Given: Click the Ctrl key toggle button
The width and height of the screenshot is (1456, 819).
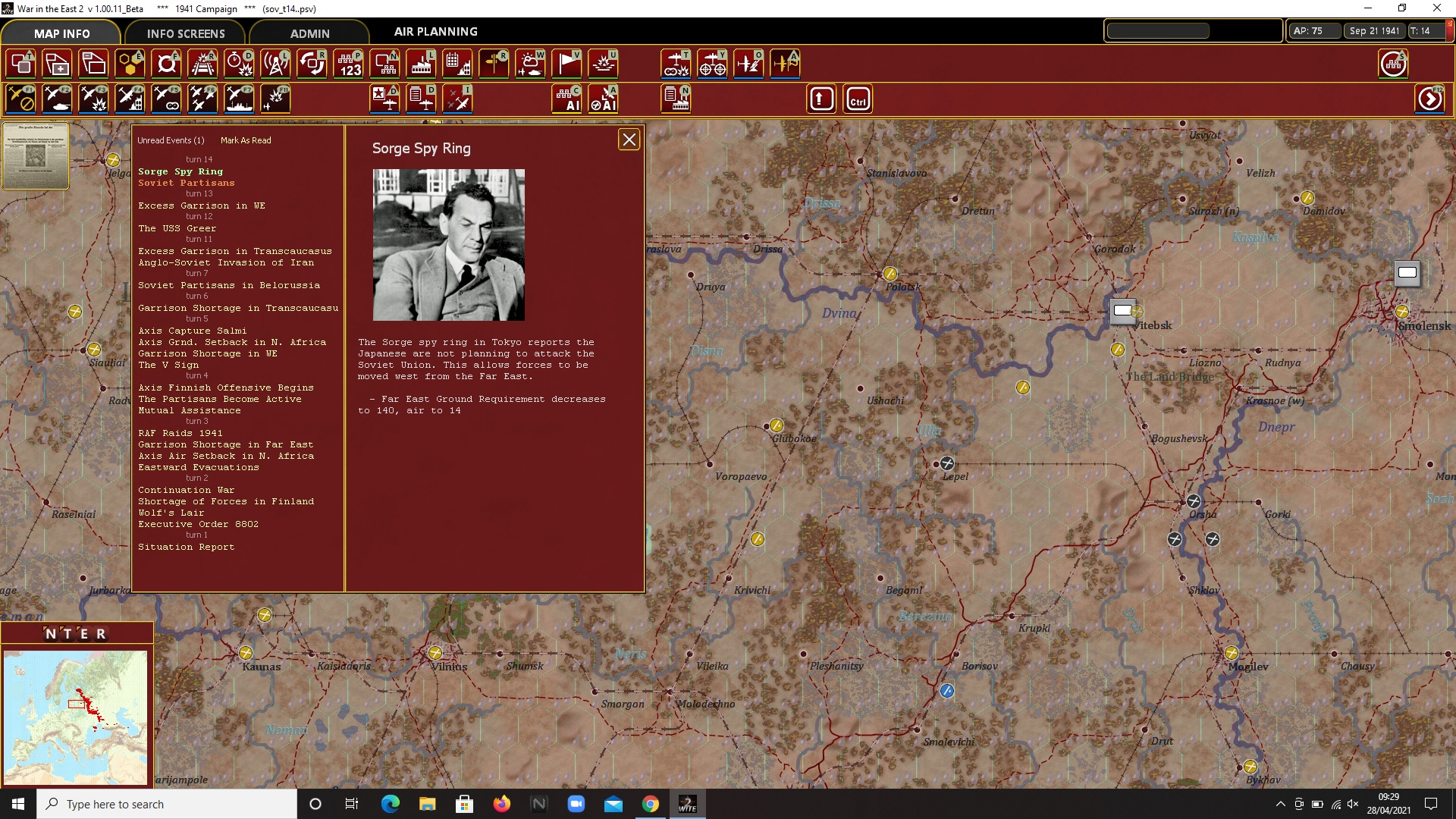Looking at the screenshot, I should coord(858,99).
